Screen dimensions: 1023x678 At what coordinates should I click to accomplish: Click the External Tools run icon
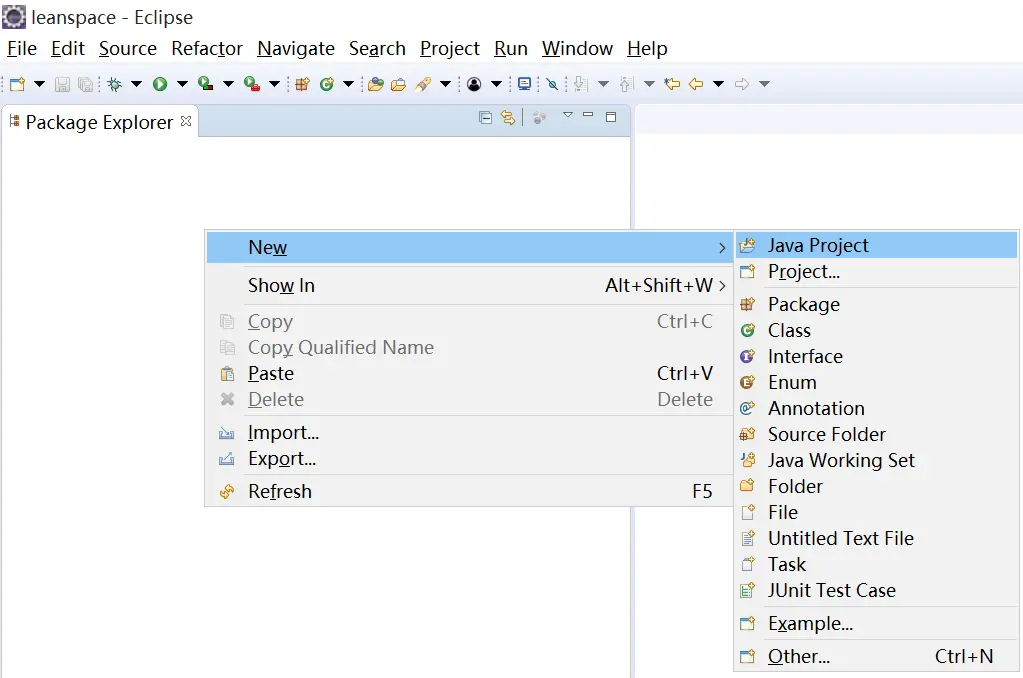point(252,84)
